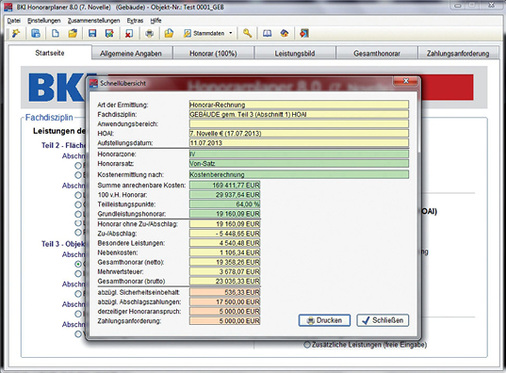Switch to the Allgemeine Angaben tab
Image resolution: width=506 pixels, height=373 pixels.
(131, 53)
